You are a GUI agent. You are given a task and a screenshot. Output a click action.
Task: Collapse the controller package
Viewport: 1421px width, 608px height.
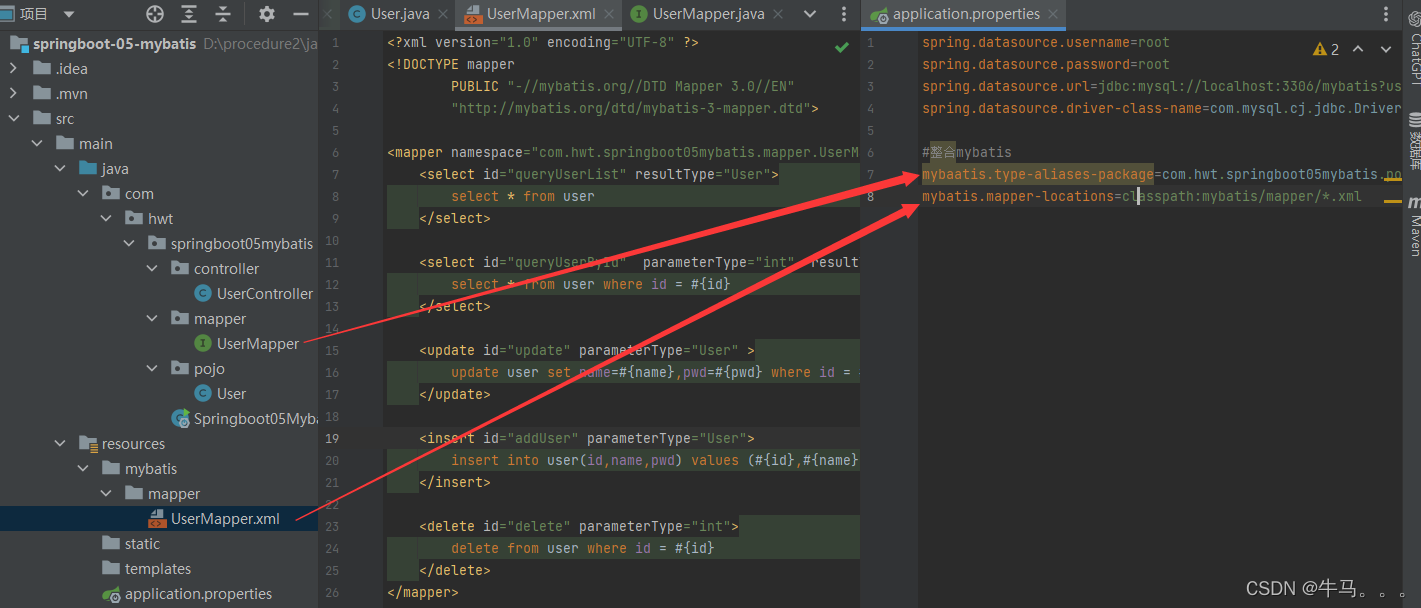(152, 269)
